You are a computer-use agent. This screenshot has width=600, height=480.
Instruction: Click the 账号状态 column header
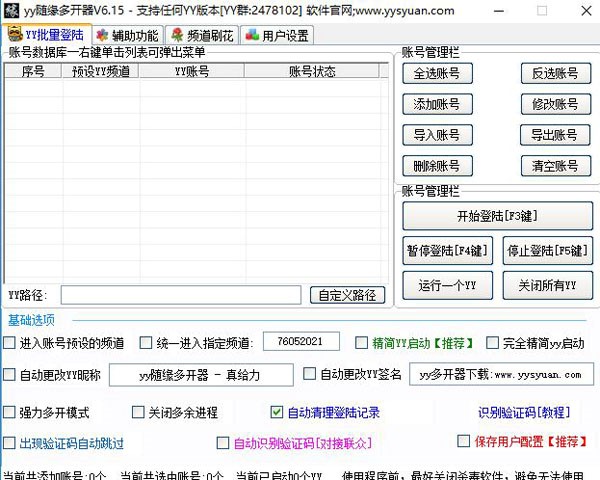[312, 72]
